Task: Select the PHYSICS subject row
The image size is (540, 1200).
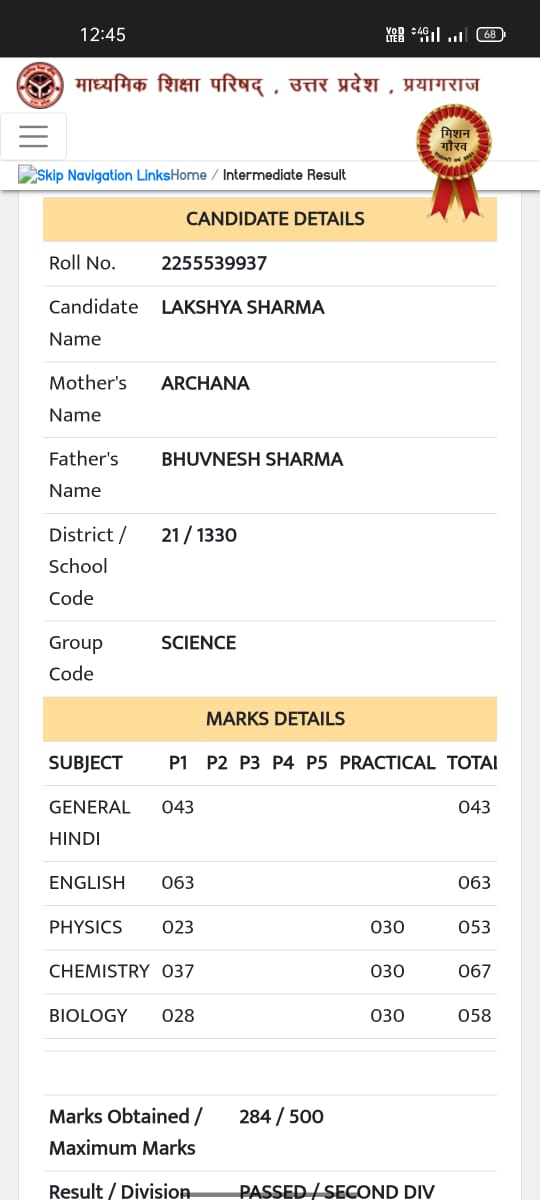Action: 270,927
